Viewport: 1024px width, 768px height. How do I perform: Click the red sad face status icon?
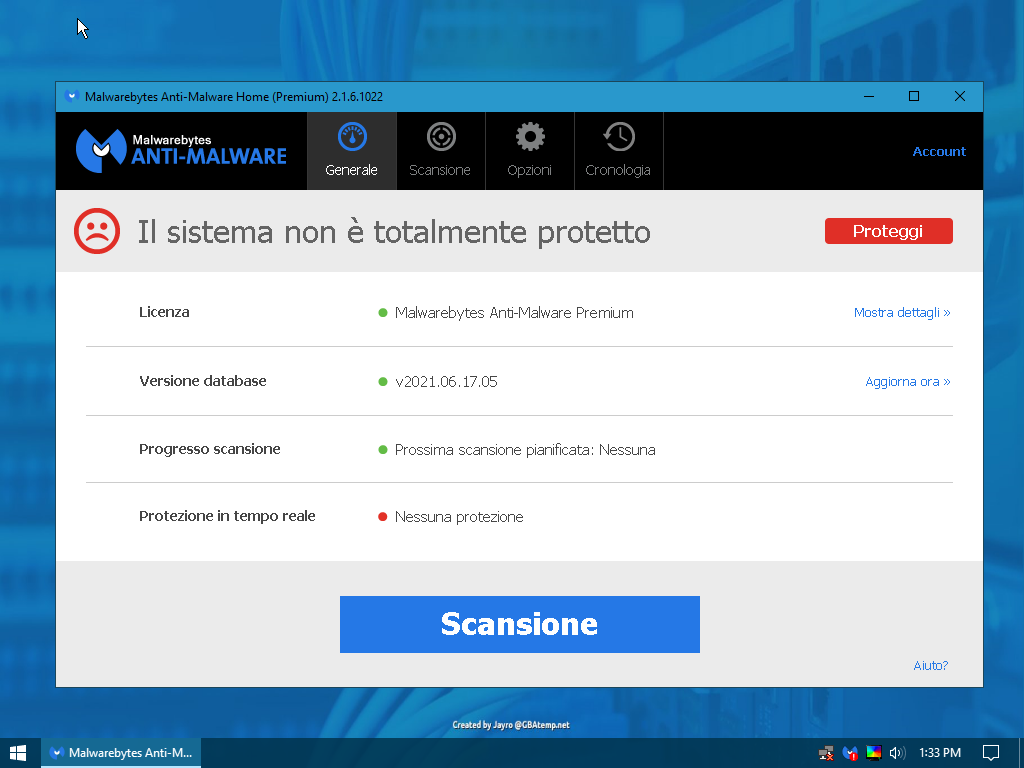tap(97, 231)
